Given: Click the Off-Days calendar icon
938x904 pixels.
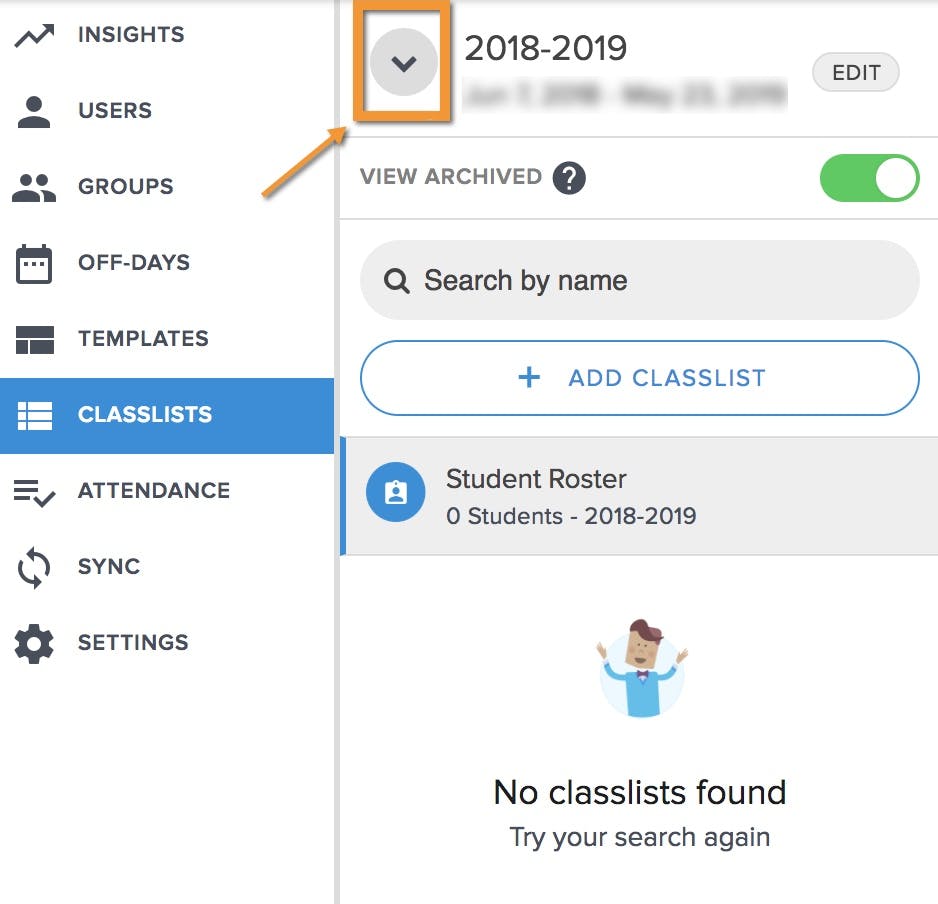Looking at the screenshot, I should (x=34, y=264).
